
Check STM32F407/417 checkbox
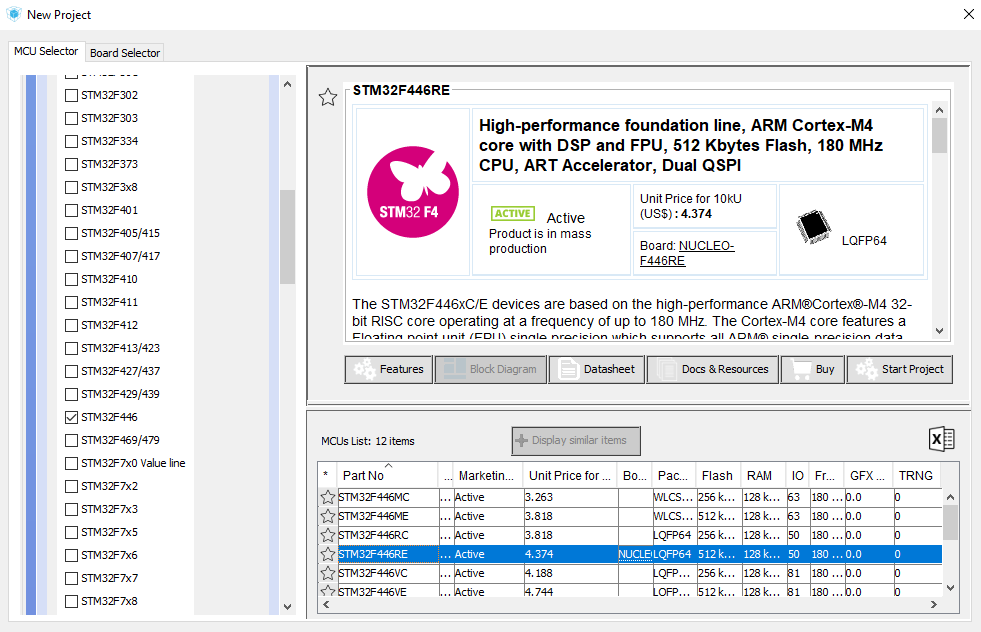71,256
